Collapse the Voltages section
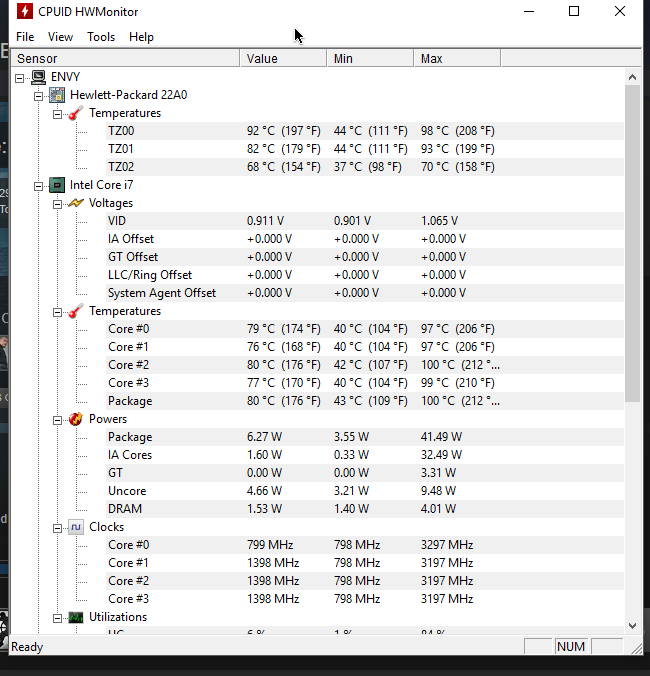 (x=57, y=204)
